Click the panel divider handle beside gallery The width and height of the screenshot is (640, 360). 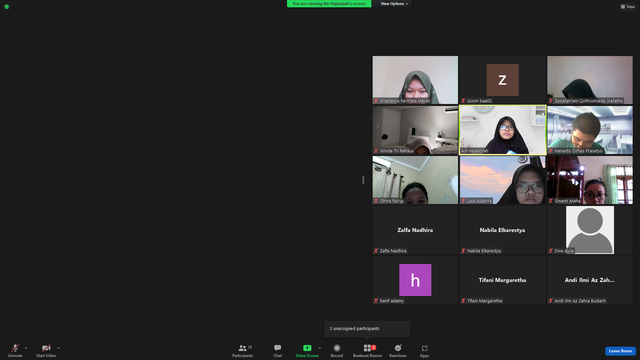coord(363,180)
